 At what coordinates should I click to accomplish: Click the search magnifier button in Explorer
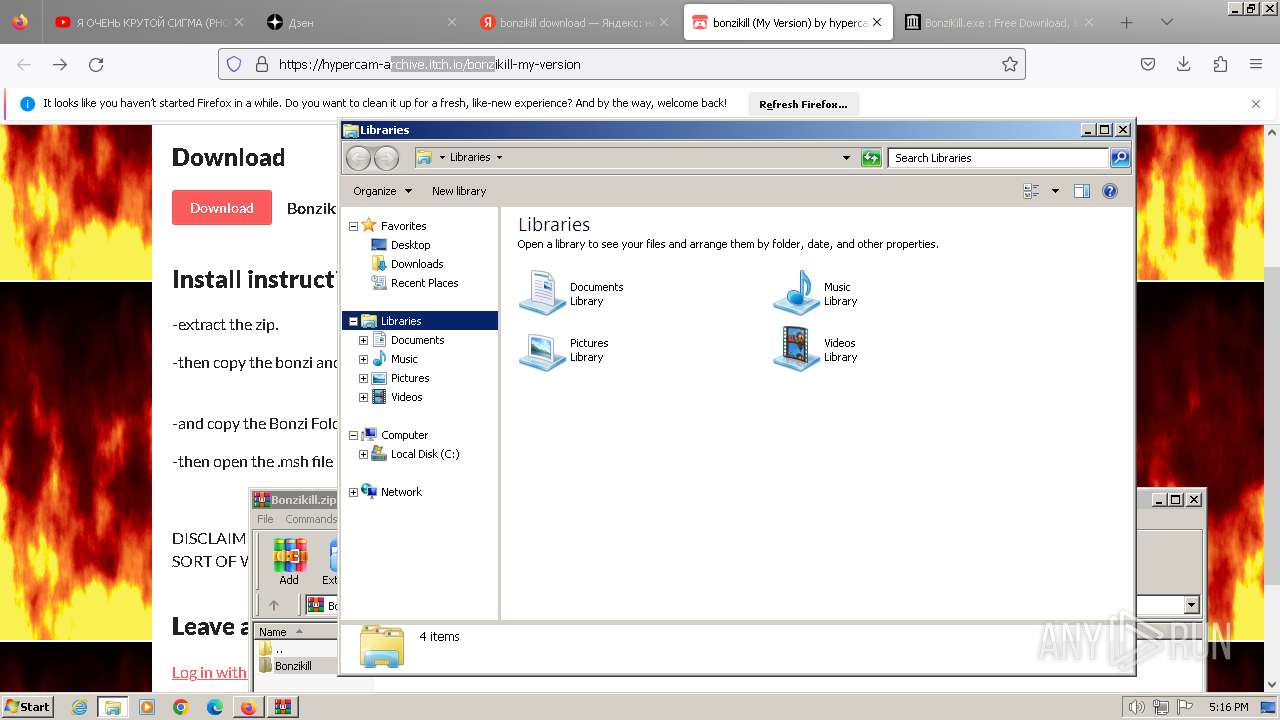(x=1120, y=157)
